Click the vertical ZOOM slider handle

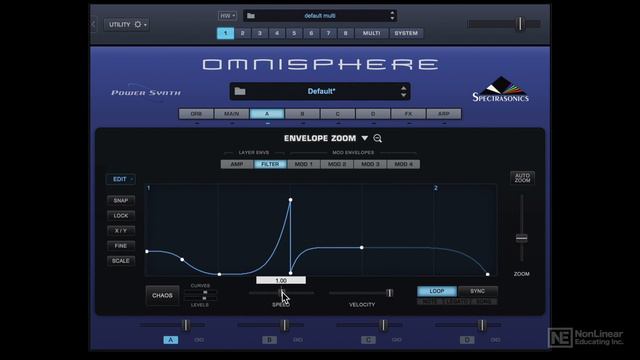tap(522, 238)
